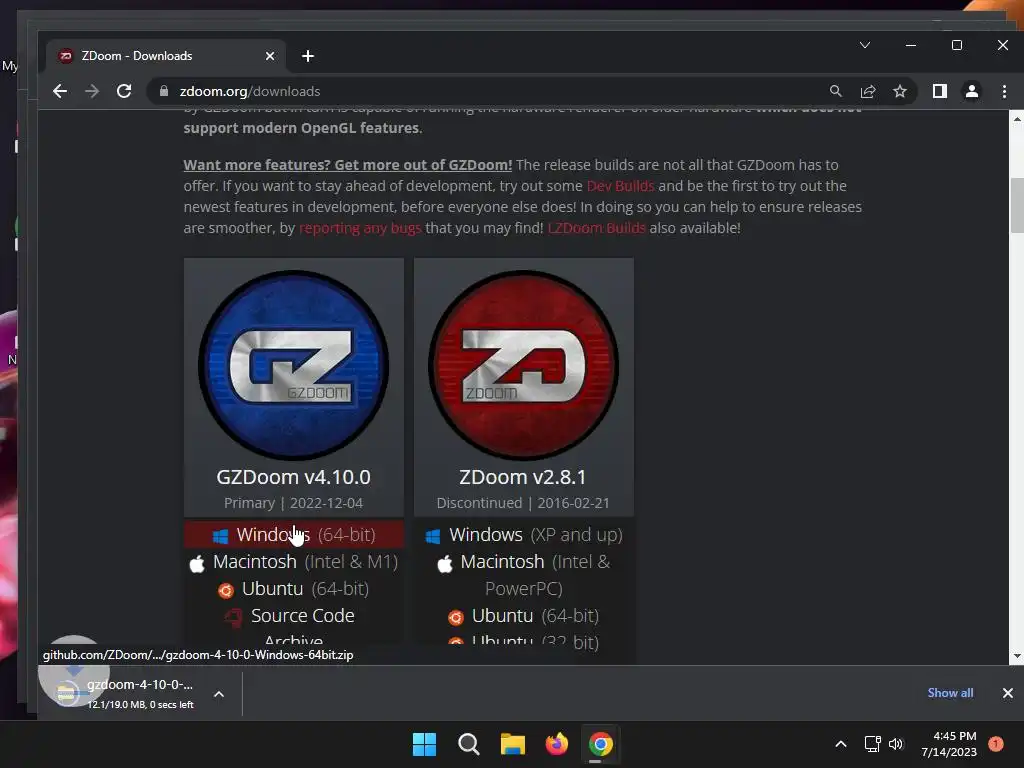This screenshot has width=1024, height=768.
Task: Click the Windows logo beside ZDoom Windows
Action: (x=432, y=536)
